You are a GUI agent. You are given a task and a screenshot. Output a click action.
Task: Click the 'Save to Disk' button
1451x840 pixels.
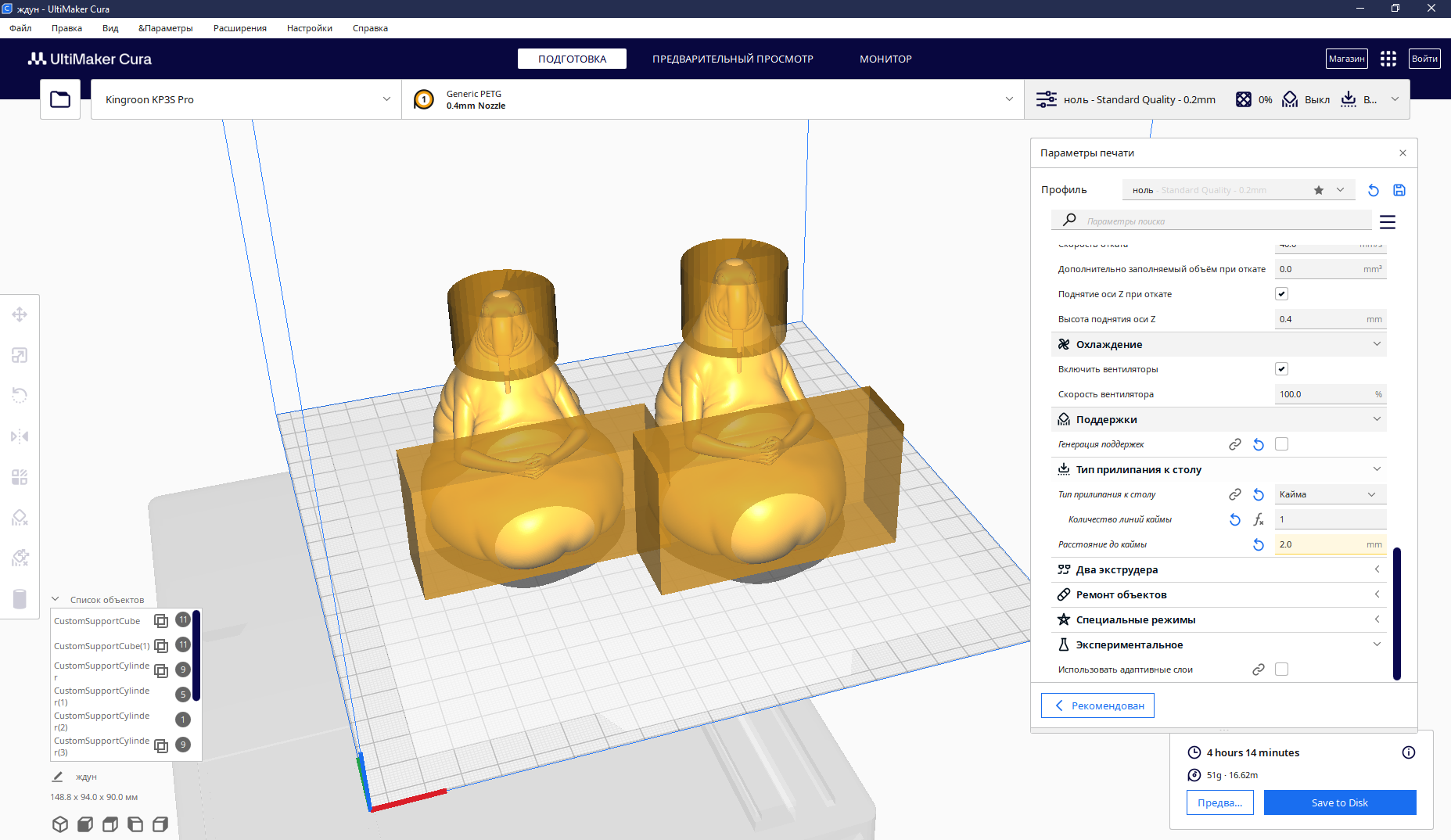[1339, 802]
